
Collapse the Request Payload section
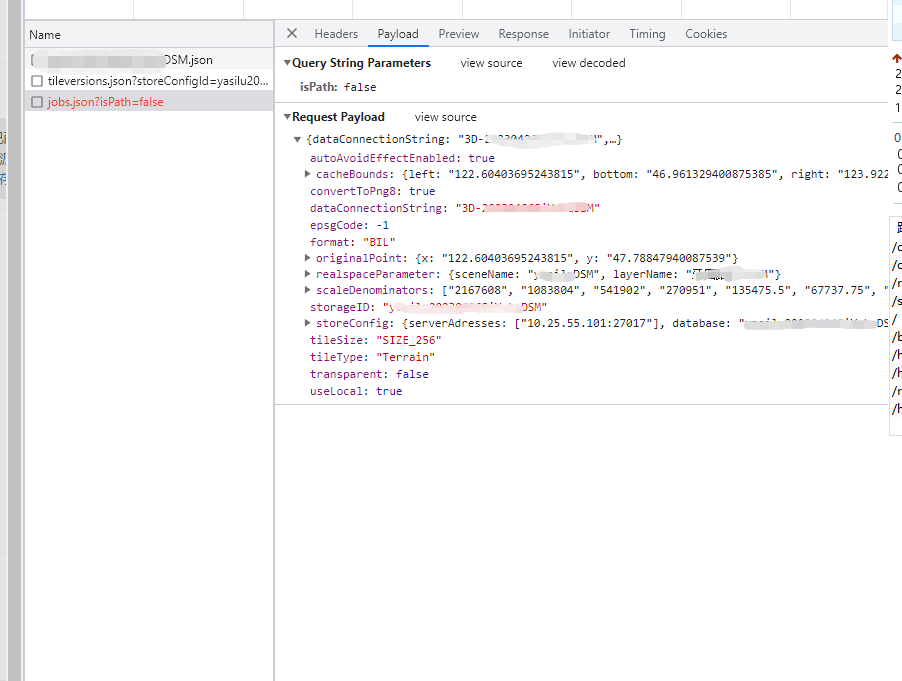tap(287, 117)
